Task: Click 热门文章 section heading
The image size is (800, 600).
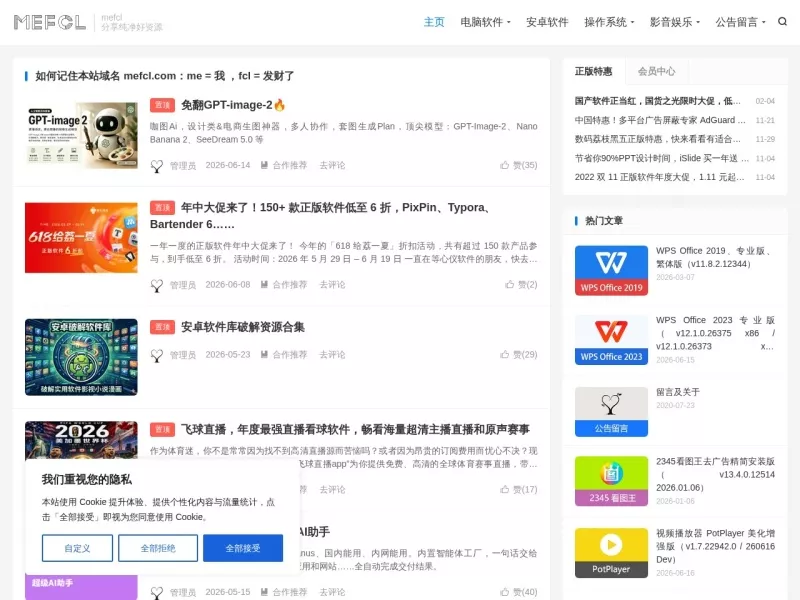Action: [604, 220]
